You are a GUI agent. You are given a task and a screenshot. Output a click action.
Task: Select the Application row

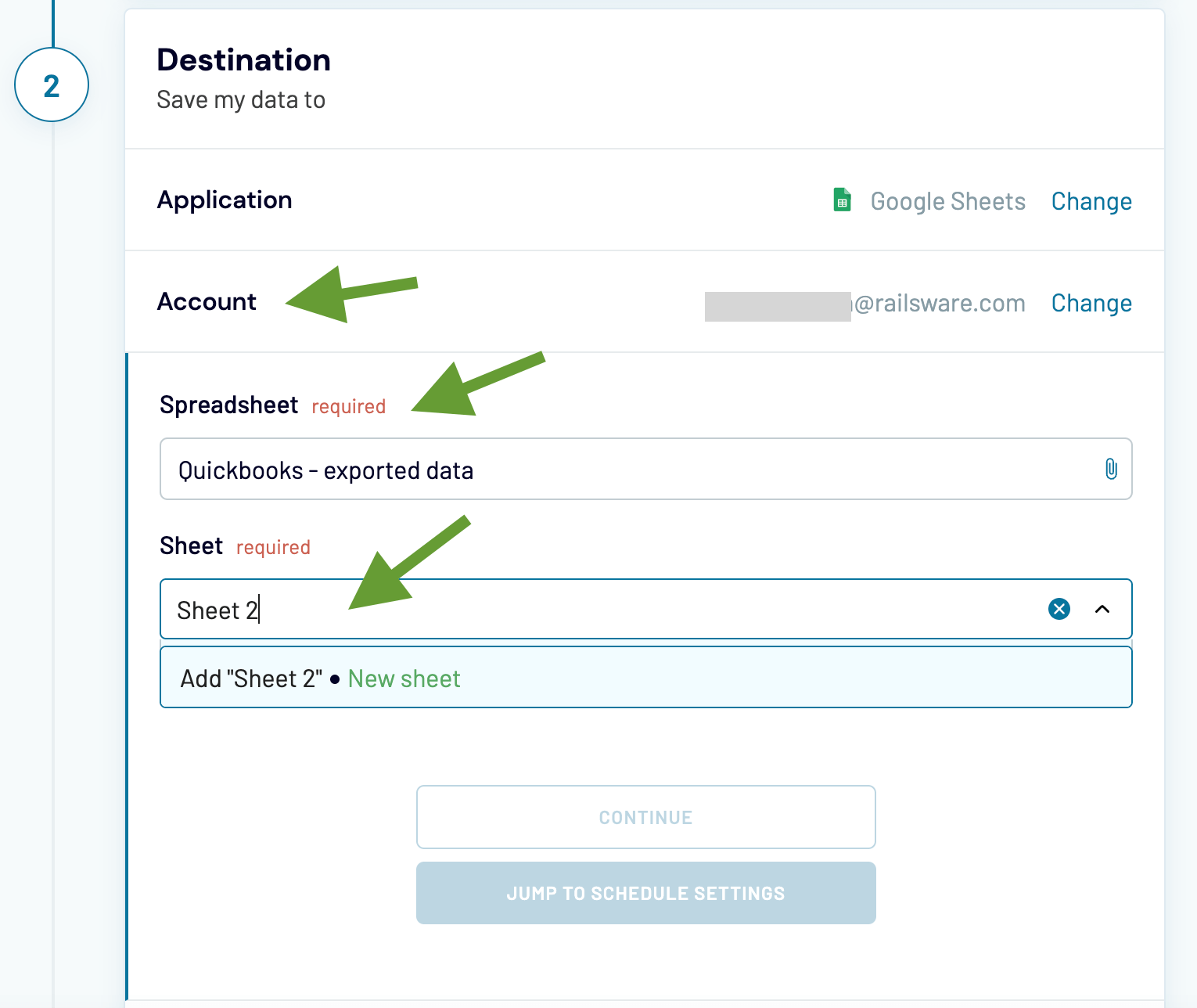point(225,200)
